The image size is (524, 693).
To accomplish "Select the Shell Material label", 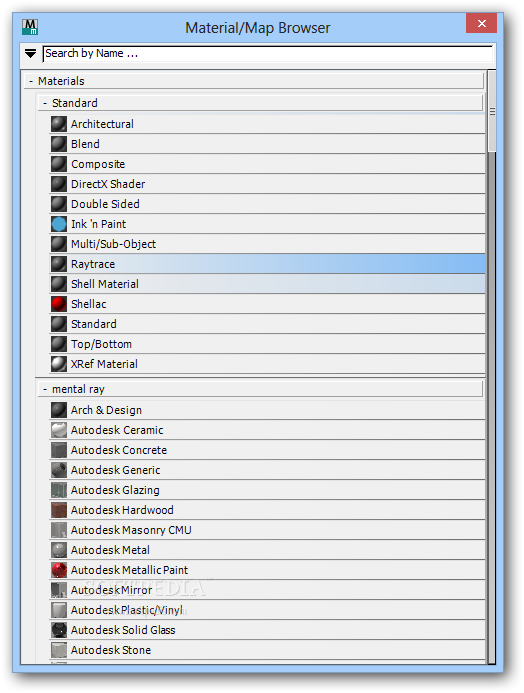I will [x=105, y=284].
